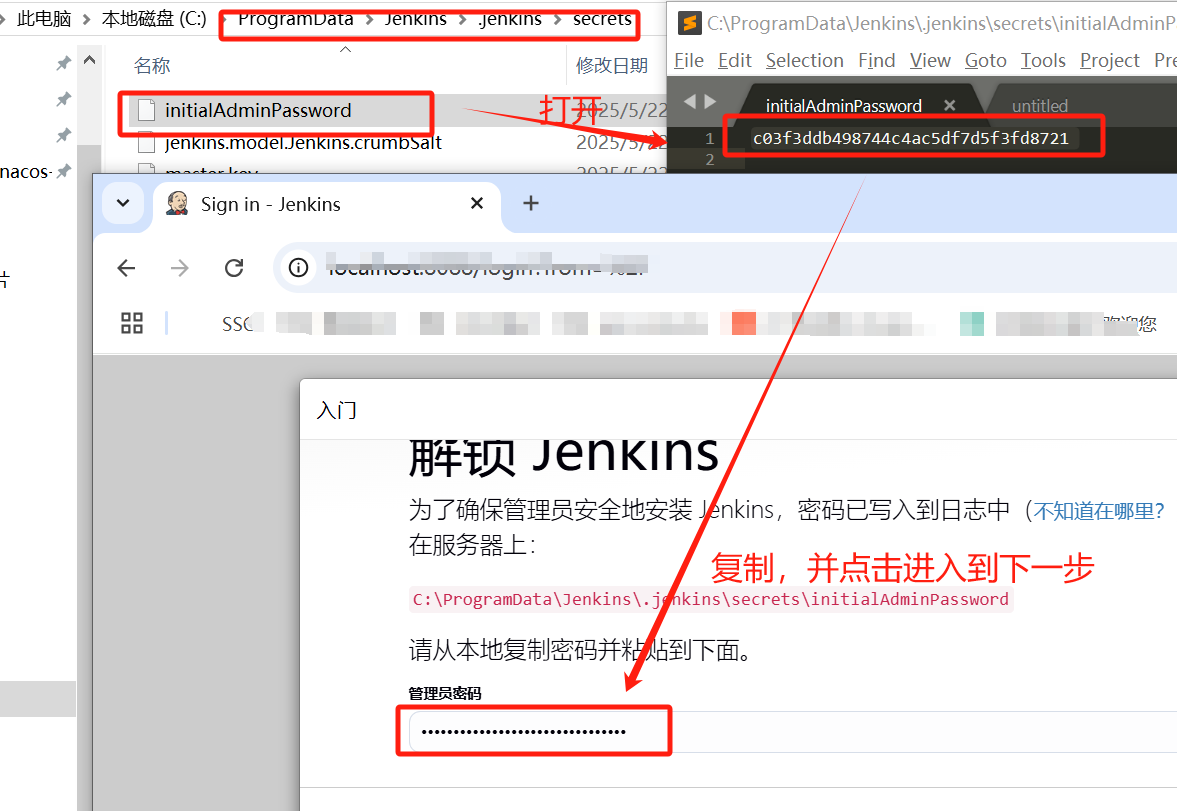The width and height of the screenshot is (1177, 811).
Task: Open the Tools menu in Sublime Text
Action: coord(1043,61)
